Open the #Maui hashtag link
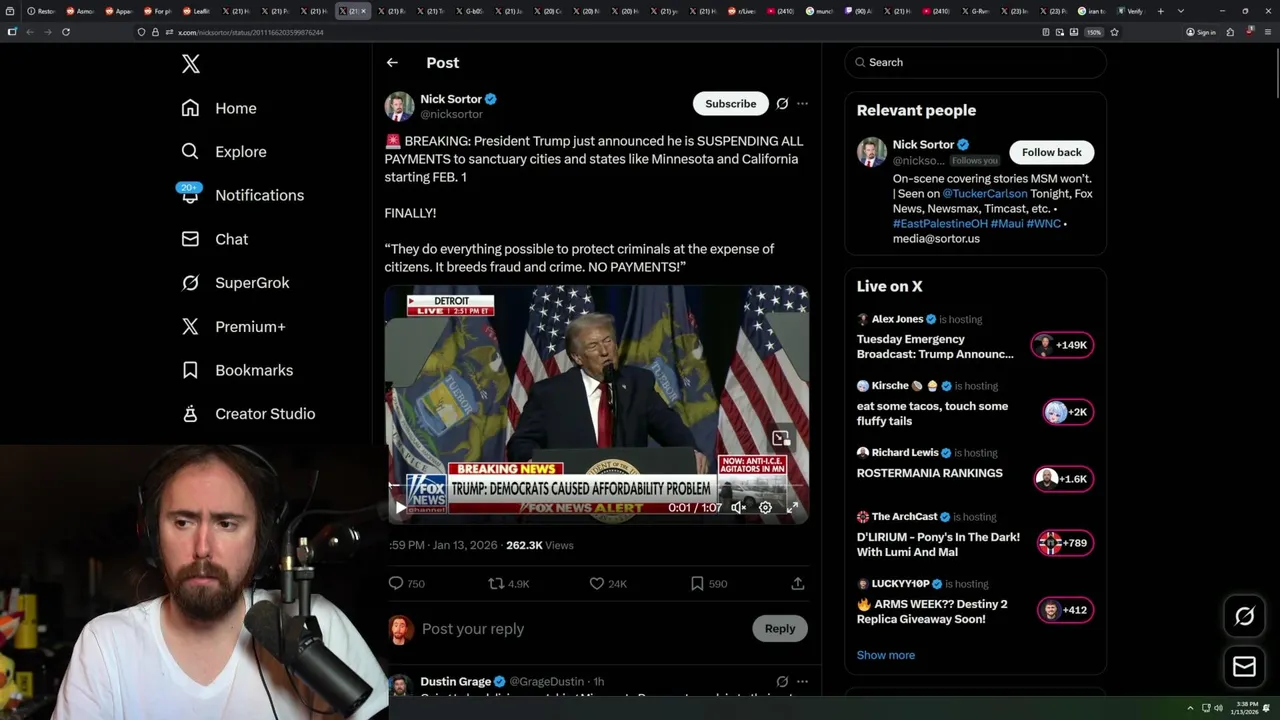This screenshot has width=1280, height=720. pyautogui.click(x=1006, y=224)
